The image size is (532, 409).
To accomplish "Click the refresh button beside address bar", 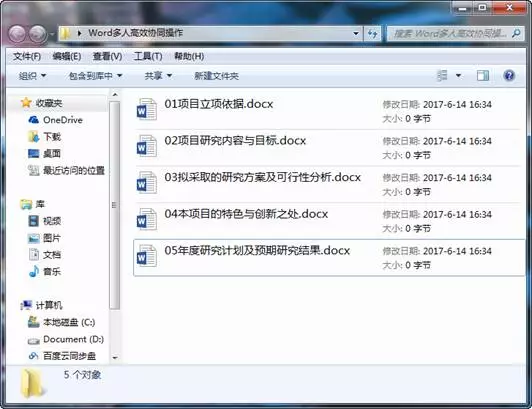I will [373, 33].
